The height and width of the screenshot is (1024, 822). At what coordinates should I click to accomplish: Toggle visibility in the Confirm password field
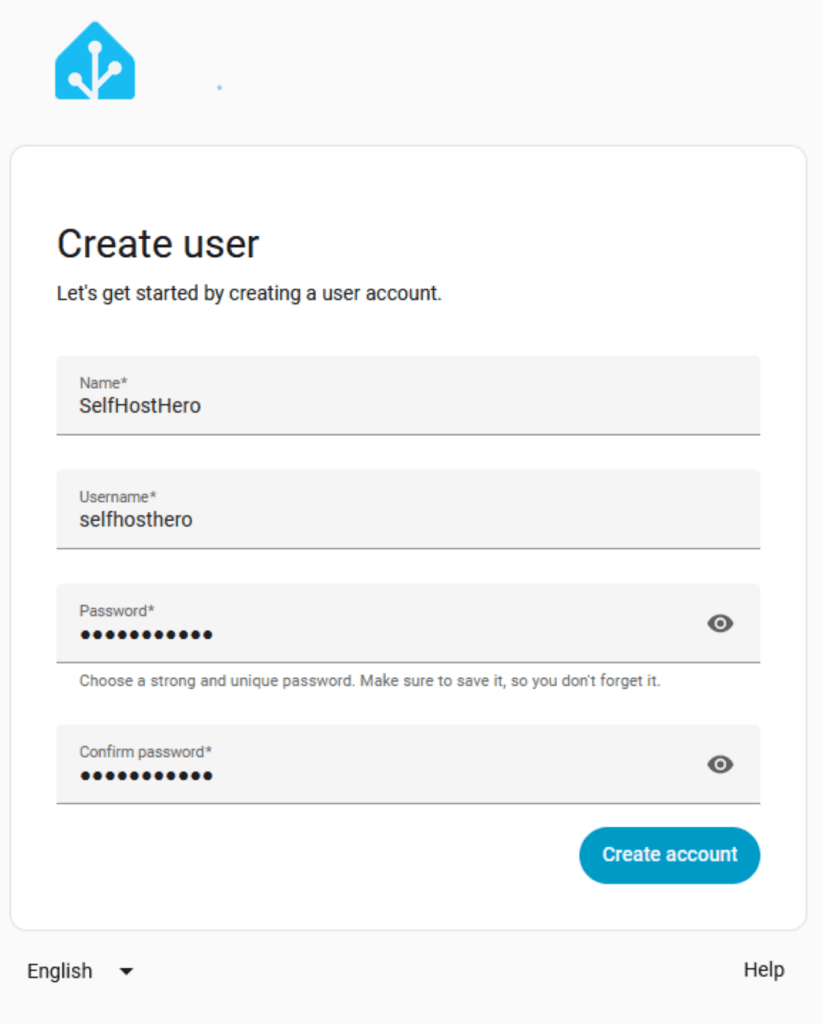[720, 765]
